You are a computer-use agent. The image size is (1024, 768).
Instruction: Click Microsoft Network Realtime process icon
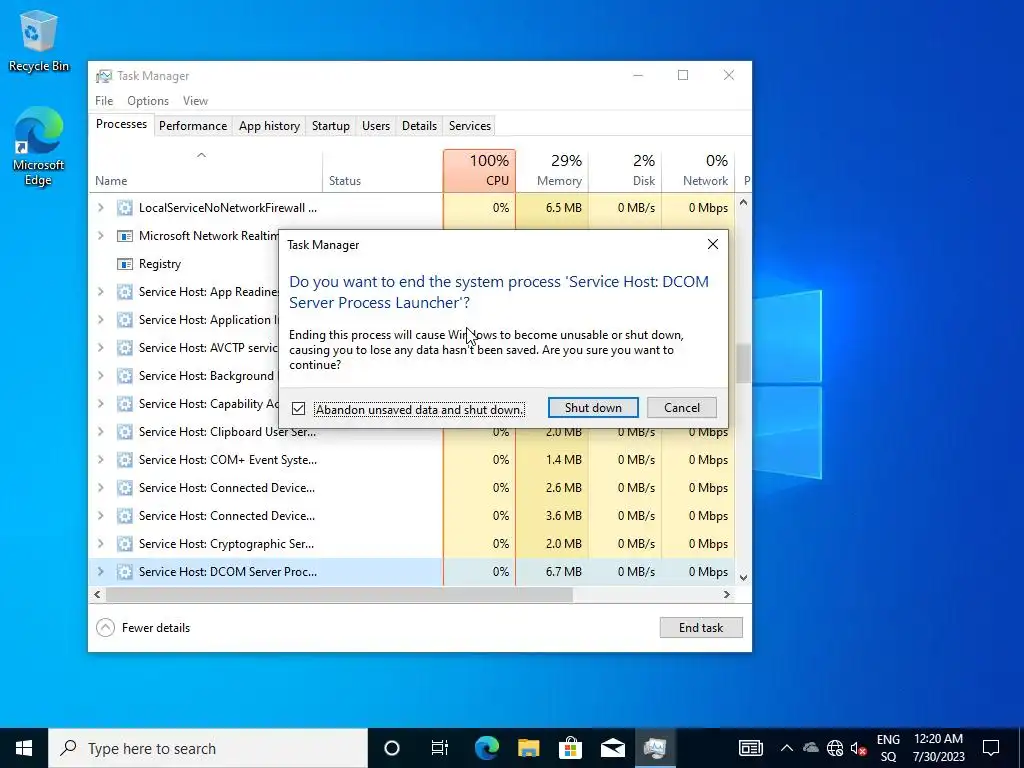pos(124,236)
